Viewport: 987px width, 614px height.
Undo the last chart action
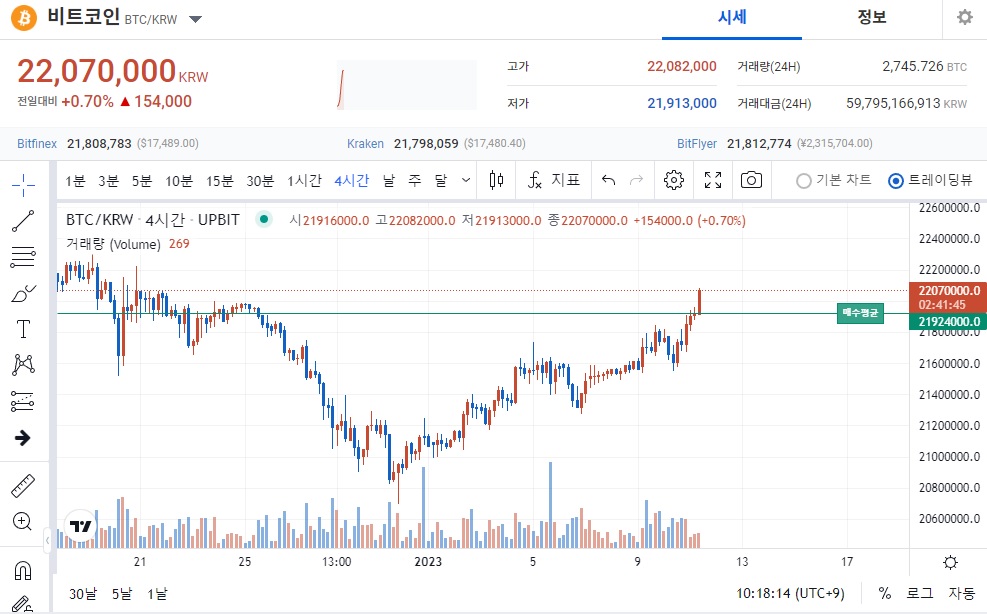[x=608, y=181]
